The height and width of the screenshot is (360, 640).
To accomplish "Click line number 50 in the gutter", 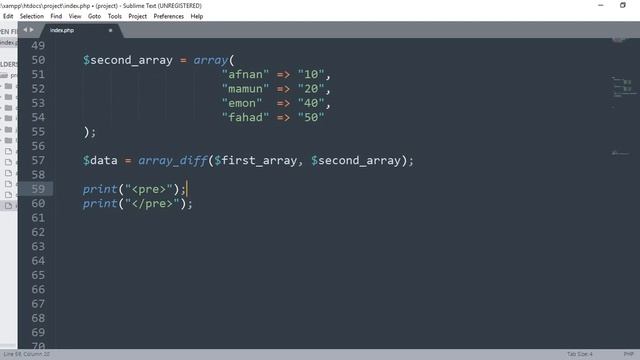I will coord(38,60).
